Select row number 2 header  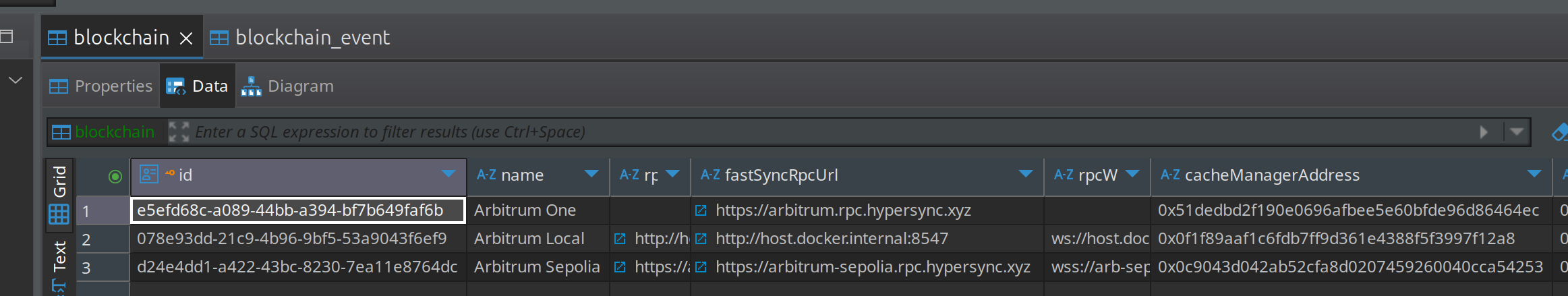click(103, 239)
